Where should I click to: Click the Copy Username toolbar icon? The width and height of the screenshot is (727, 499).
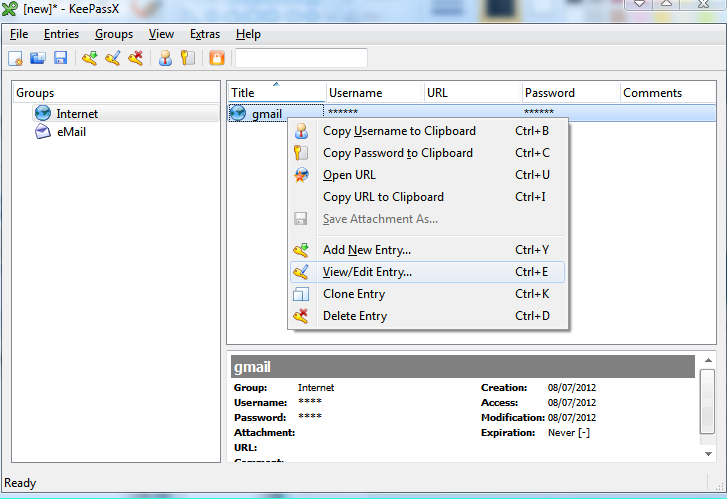[x=165, y=58]
